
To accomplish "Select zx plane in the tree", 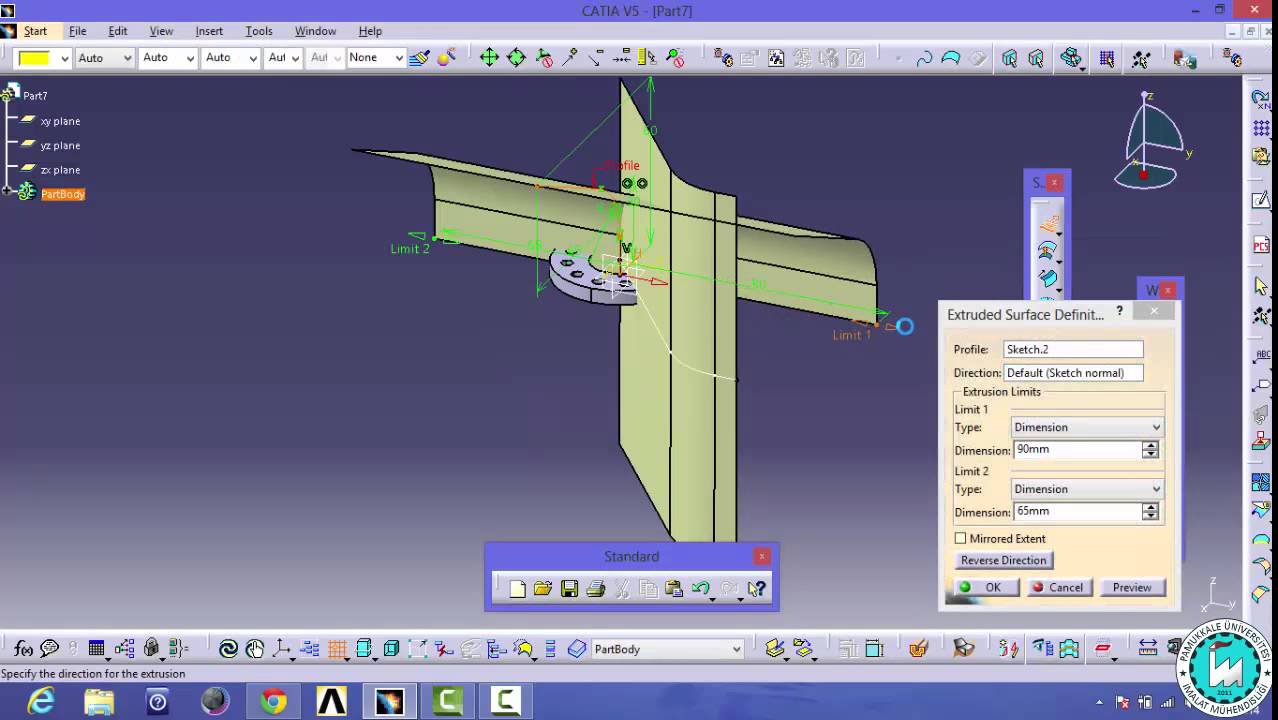I will click(x=60, y=170).
